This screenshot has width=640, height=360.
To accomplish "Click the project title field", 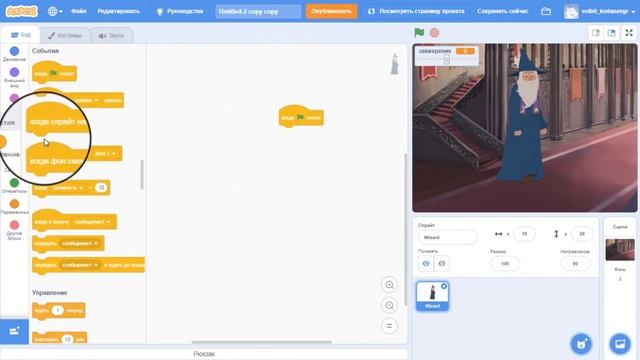I will pos(258,11).
